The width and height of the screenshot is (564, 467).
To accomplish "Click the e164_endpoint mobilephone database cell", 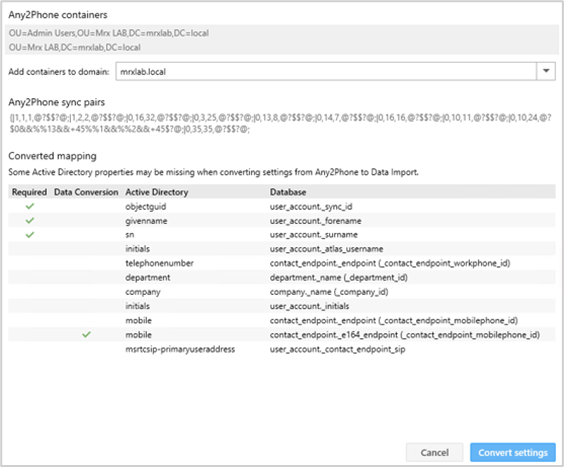I will (x=405, y=335).
